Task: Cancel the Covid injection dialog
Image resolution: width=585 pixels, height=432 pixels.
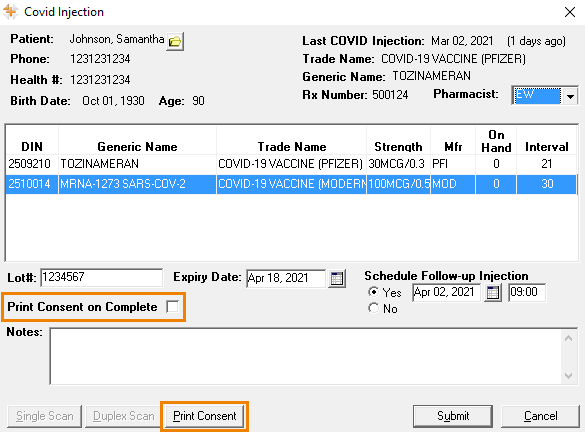Action: (x=540, y=416)
